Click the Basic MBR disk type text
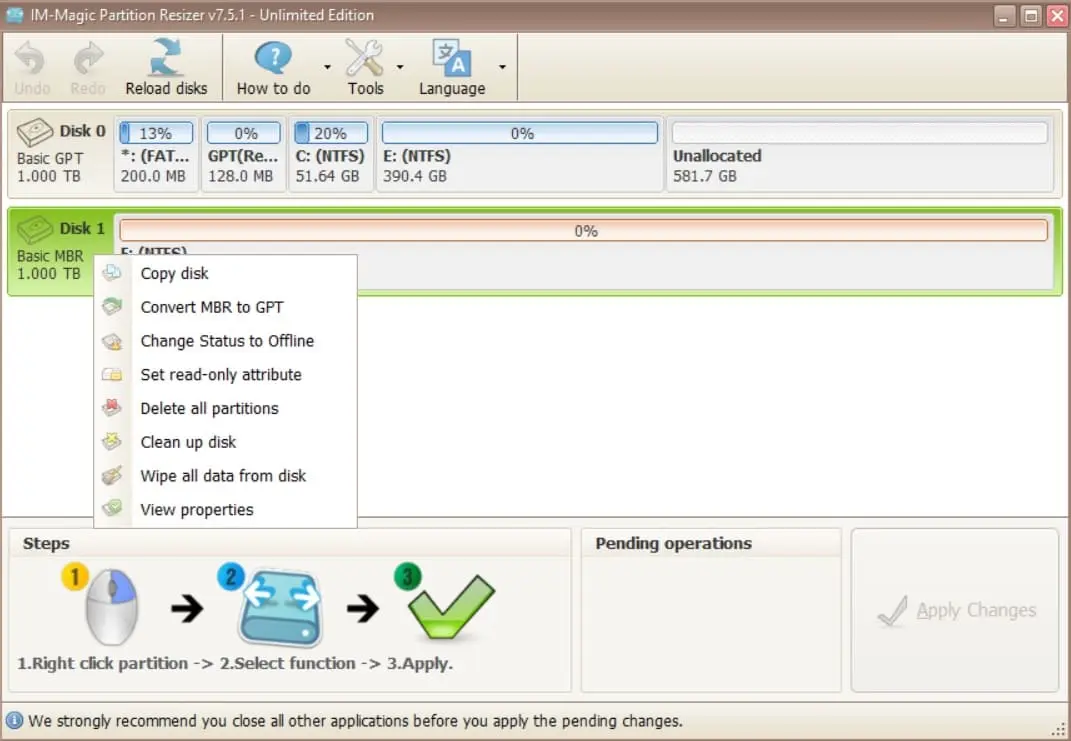Screen dimensions: 1071x741 tap(50, 256)
